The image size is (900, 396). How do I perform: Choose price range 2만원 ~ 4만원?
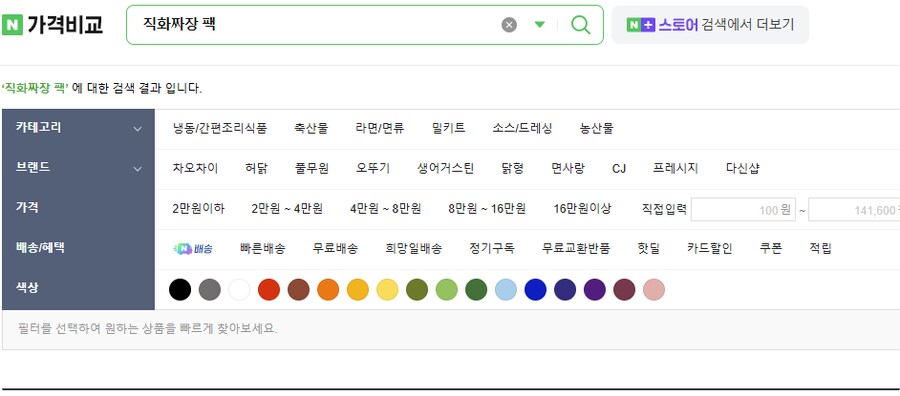coord(287,209)
